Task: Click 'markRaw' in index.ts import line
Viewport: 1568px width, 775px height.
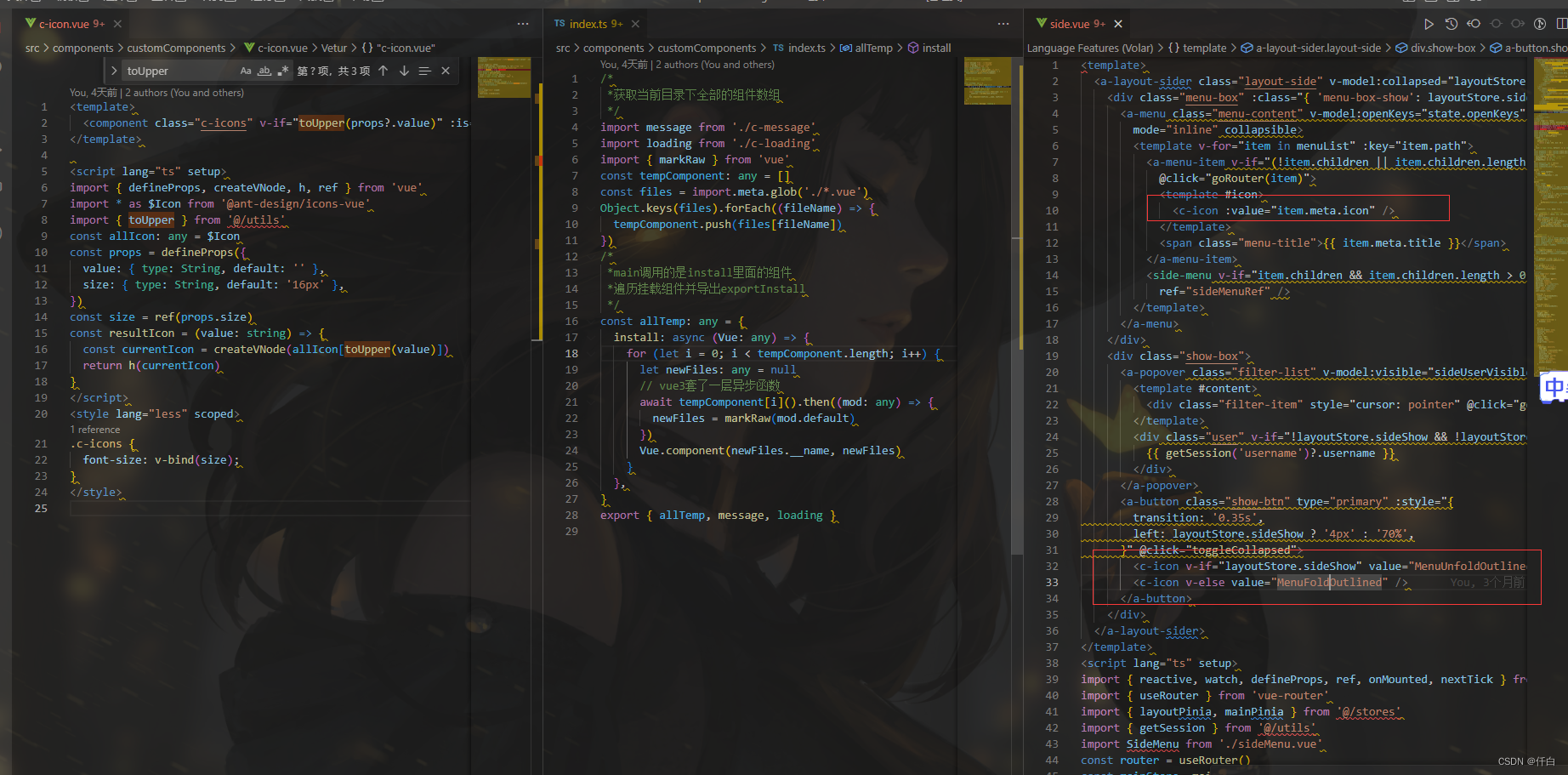Action: pyautogui.click(x=682, y=160)
